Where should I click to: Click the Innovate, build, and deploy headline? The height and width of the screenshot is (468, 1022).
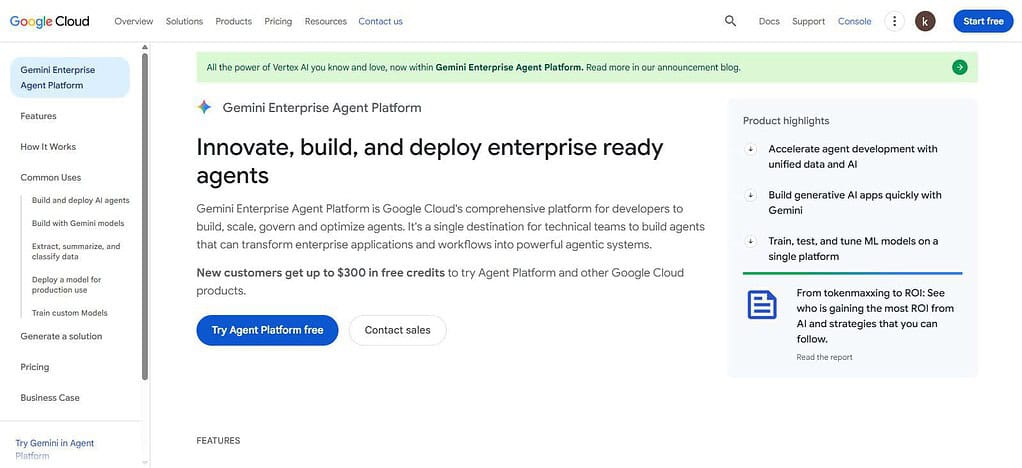pyautogui.click(x=430, y=161)
